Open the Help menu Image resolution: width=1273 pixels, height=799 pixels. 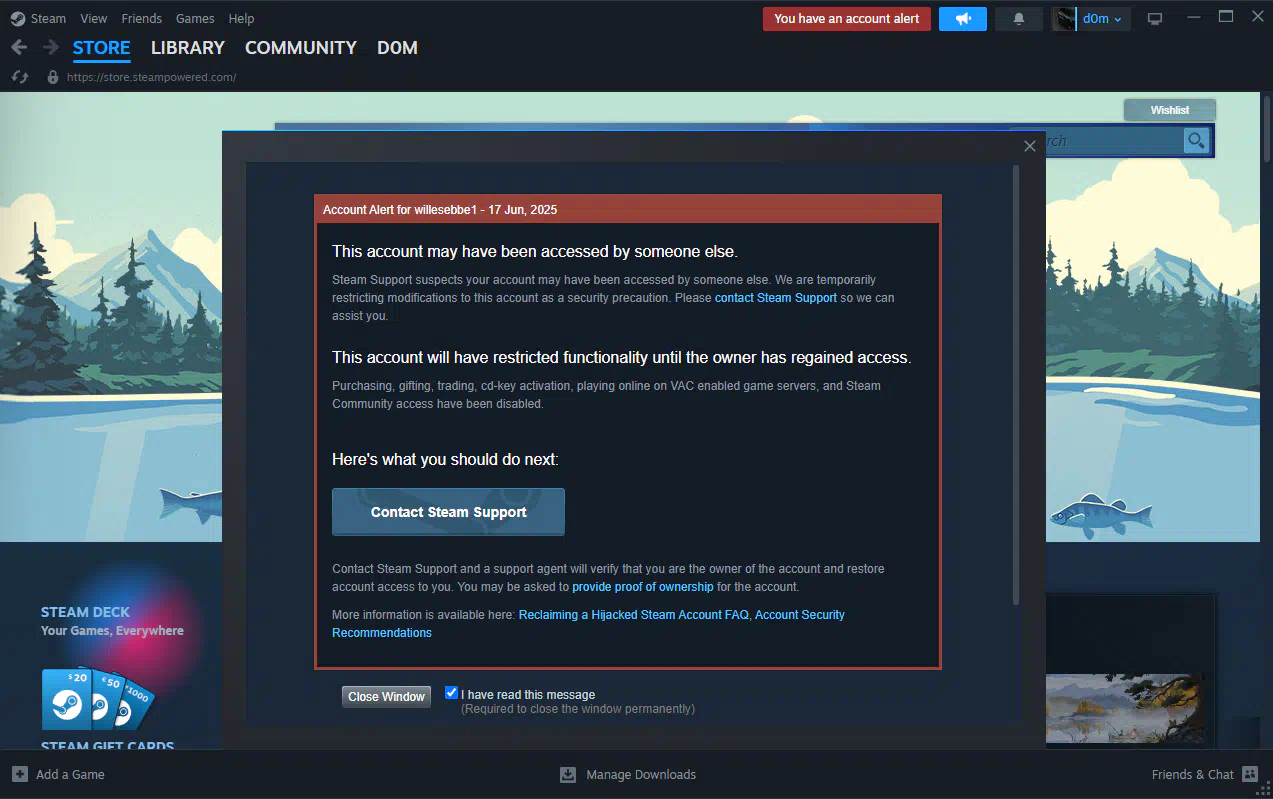(x=241, y=18)
